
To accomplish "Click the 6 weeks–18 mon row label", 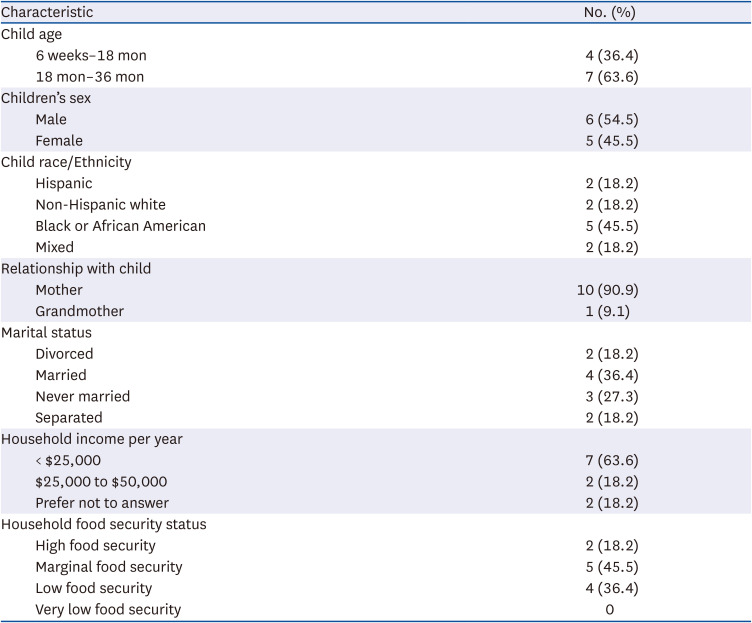I will 91,55.
